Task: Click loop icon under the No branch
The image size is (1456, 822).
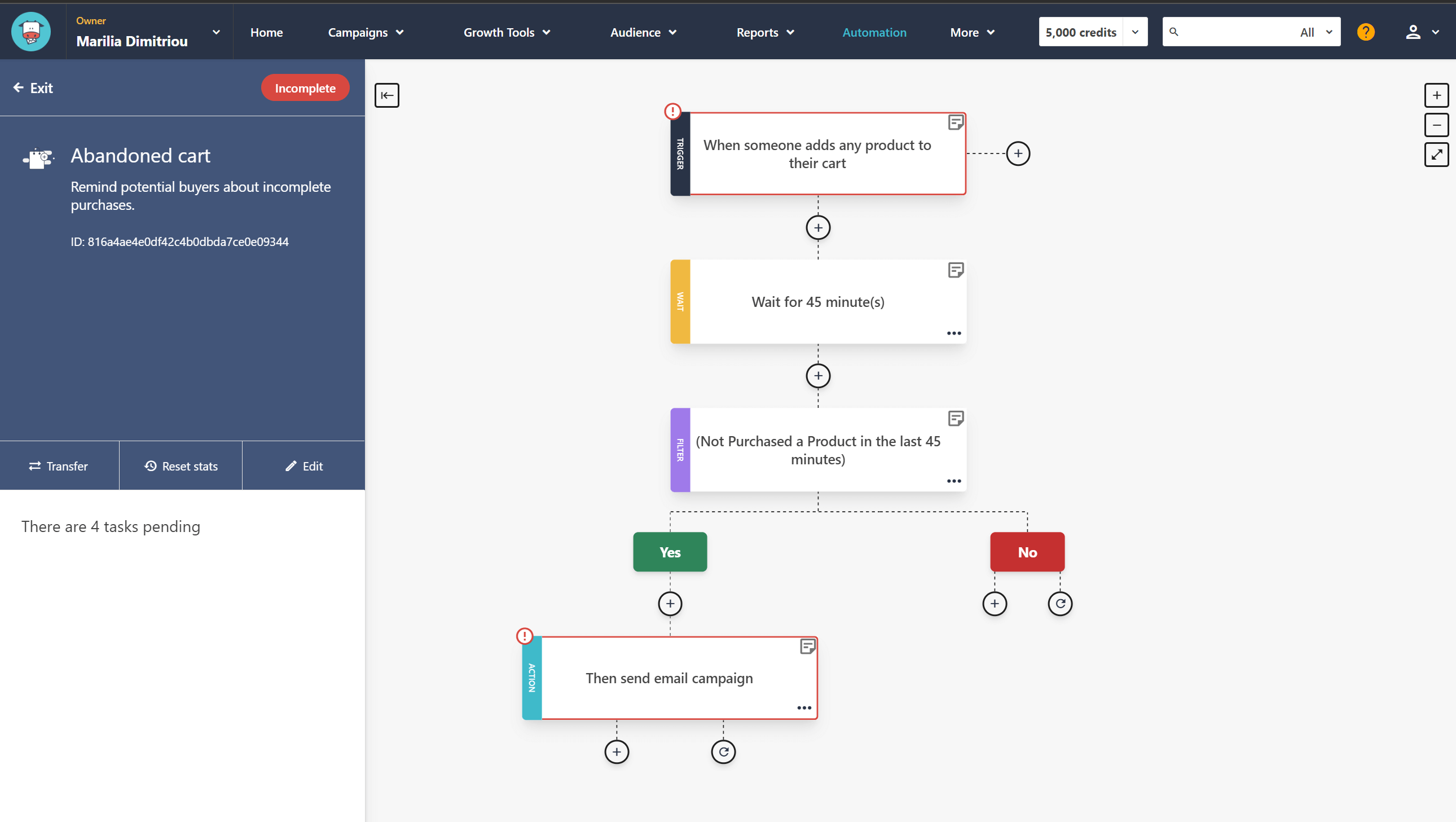Action: coord(1060,604)
